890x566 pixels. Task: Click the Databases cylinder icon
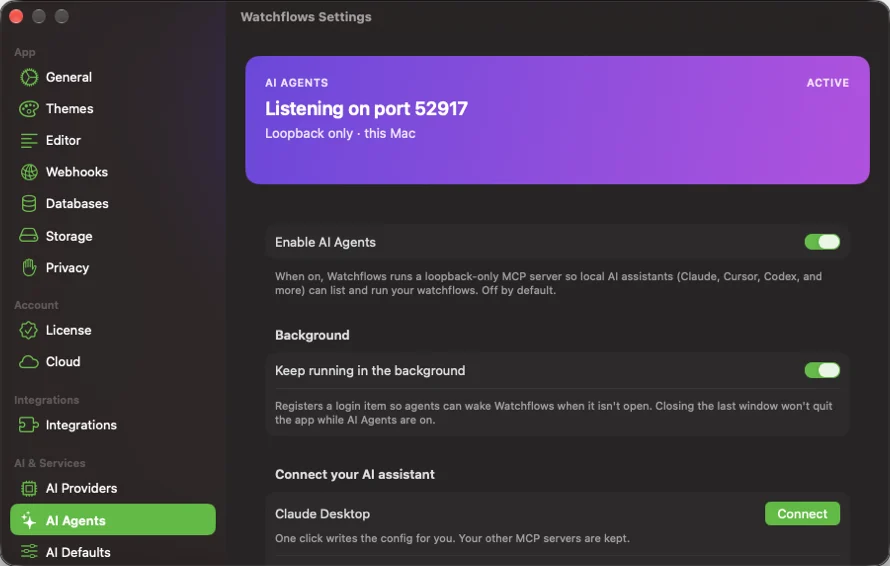(29, 204)
